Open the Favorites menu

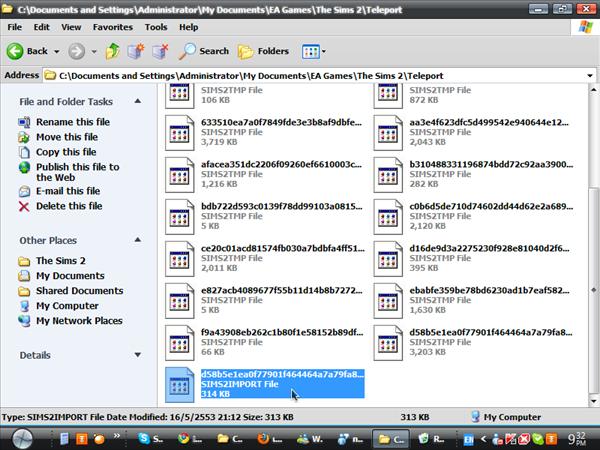tap(112, 27)
